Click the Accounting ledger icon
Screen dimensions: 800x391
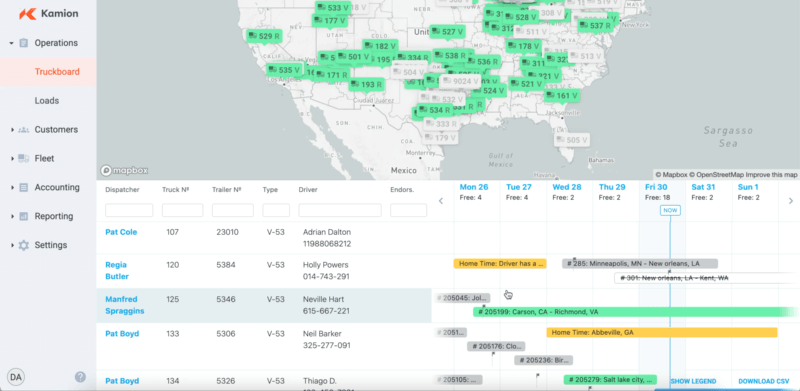[23, 187]
